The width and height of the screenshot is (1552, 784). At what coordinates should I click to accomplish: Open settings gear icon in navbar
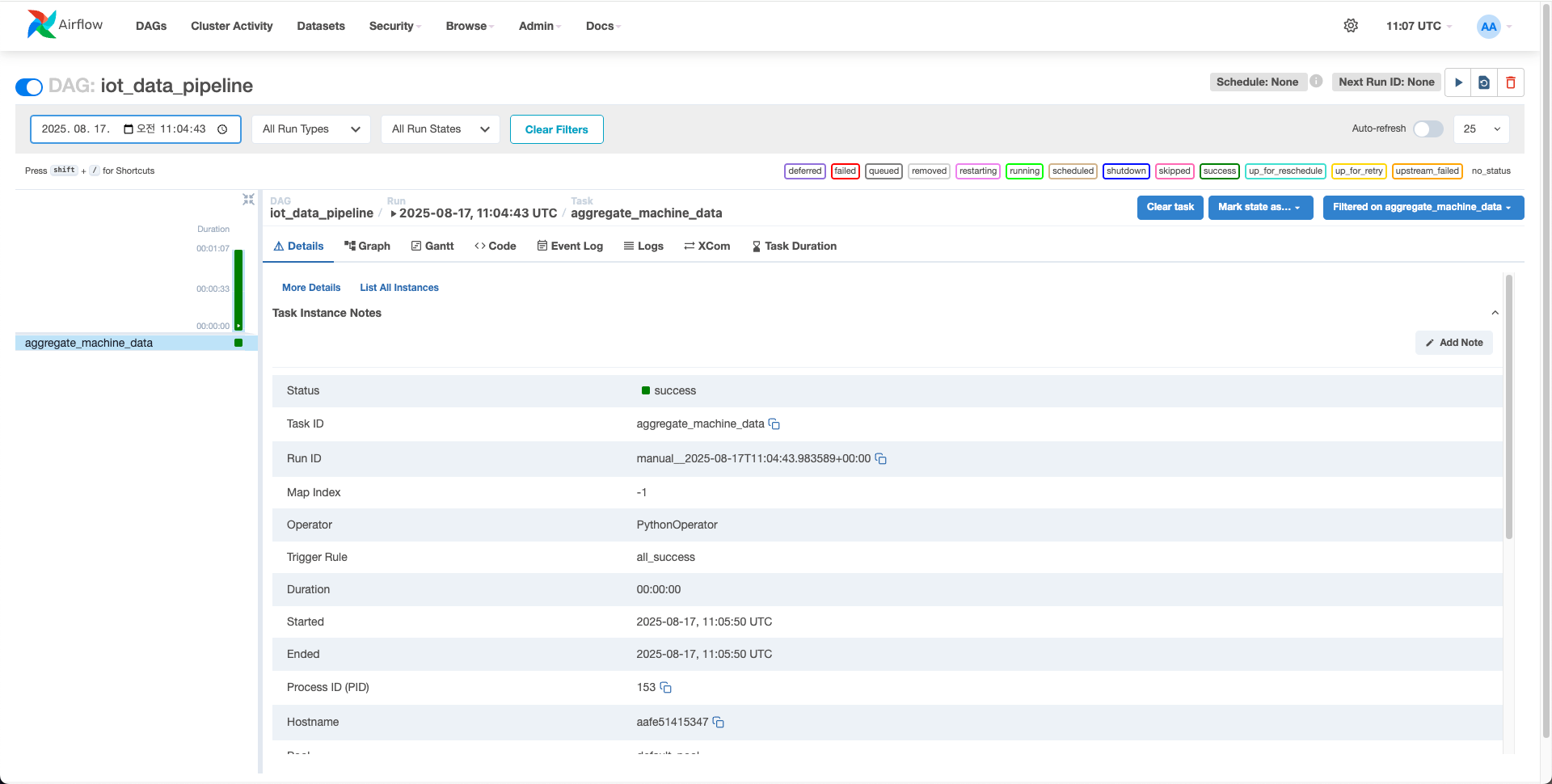pyautogui.click(x=1351, y=26)
